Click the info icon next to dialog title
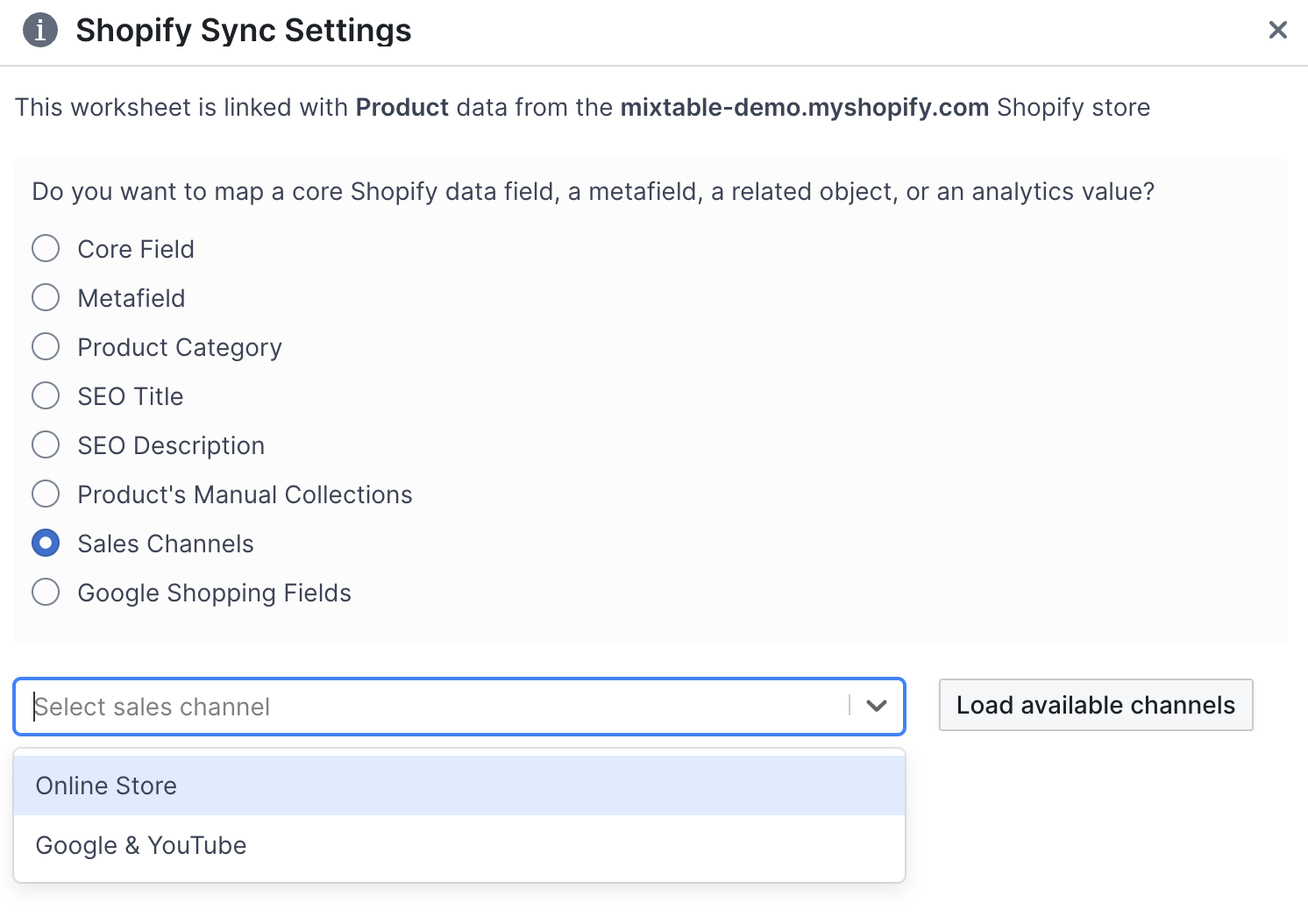This screenshot has width=1308, height=924. pos(39,30)
